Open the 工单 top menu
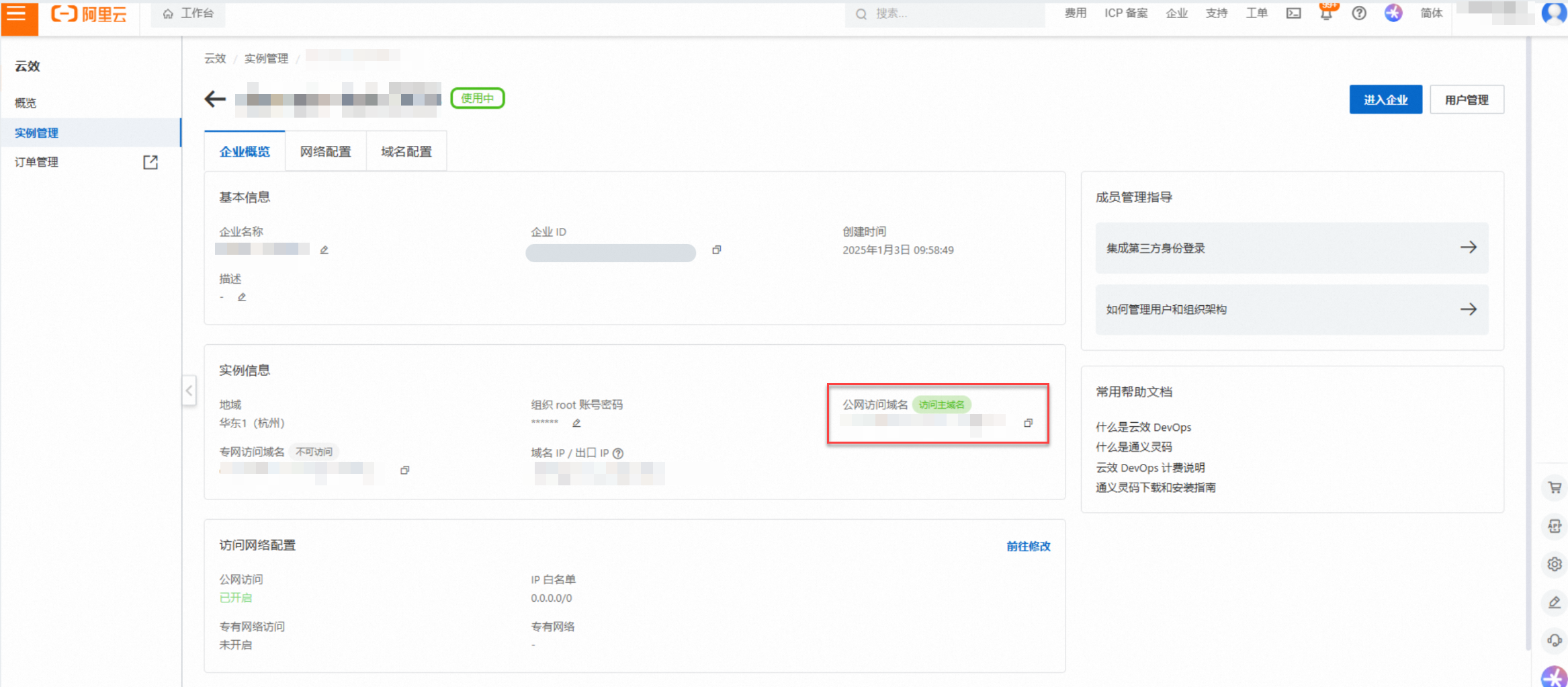Screen dimensions: 1568x687 click(x=1257, y=13)
